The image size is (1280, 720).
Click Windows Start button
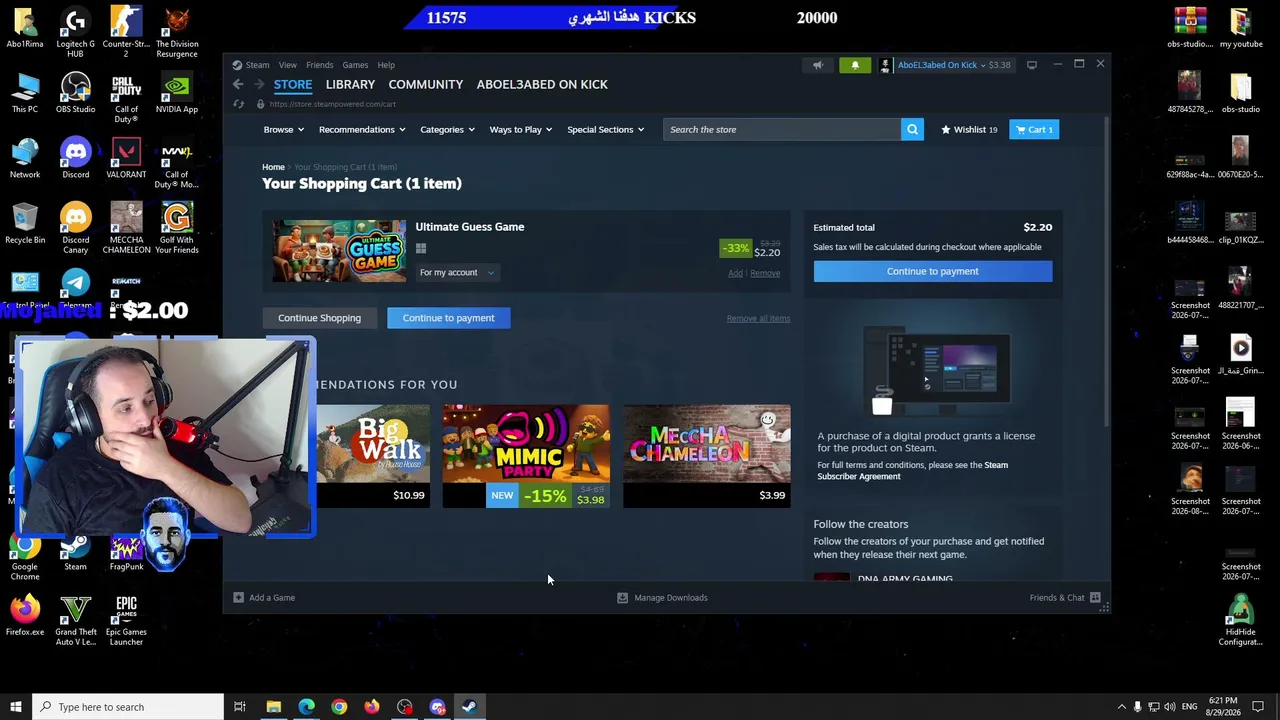click(x=15, y=707)
